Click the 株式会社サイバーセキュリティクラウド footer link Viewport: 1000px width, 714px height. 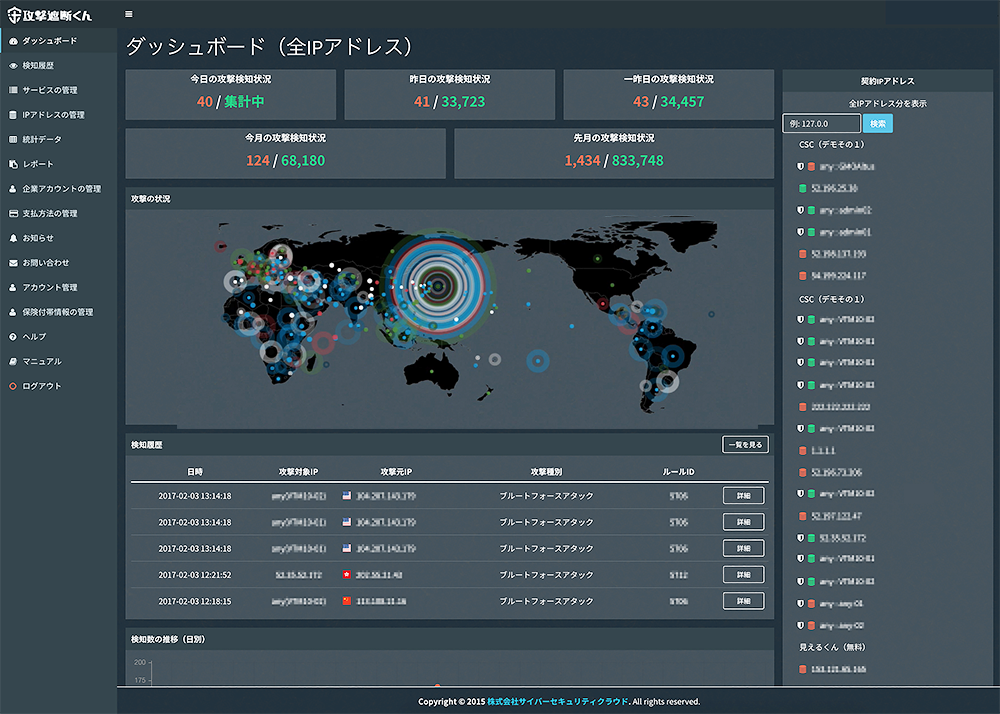[x=558, y=702]
